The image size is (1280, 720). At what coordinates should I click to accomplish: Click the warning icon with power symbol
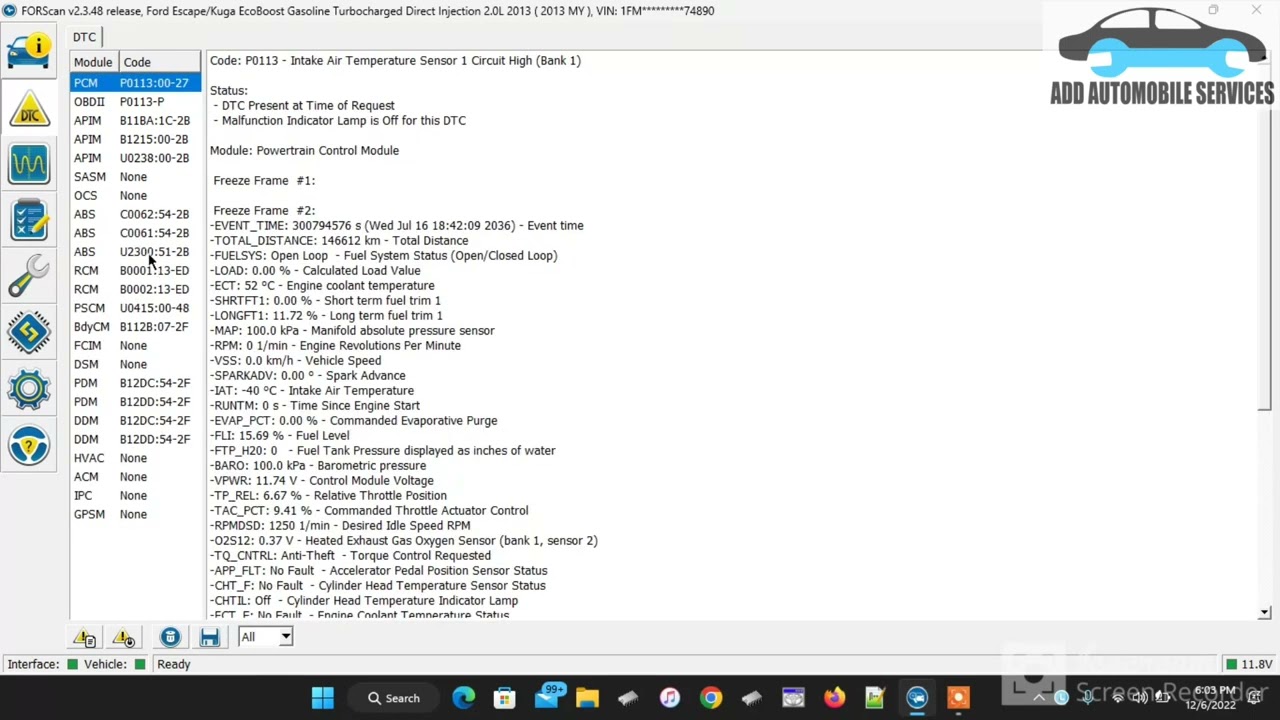(124, 637)
